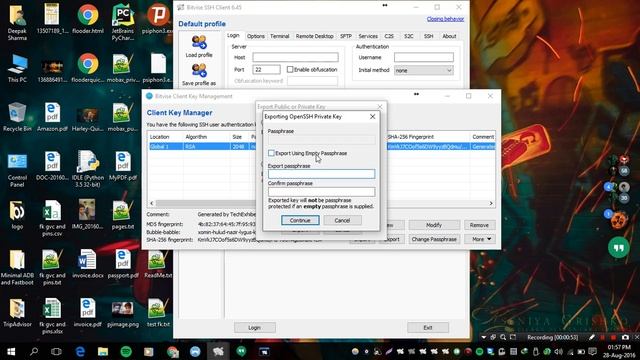Open File Explorer from the taskbar
This screenshot has height=360, width=640.
[x=103, y=351]
